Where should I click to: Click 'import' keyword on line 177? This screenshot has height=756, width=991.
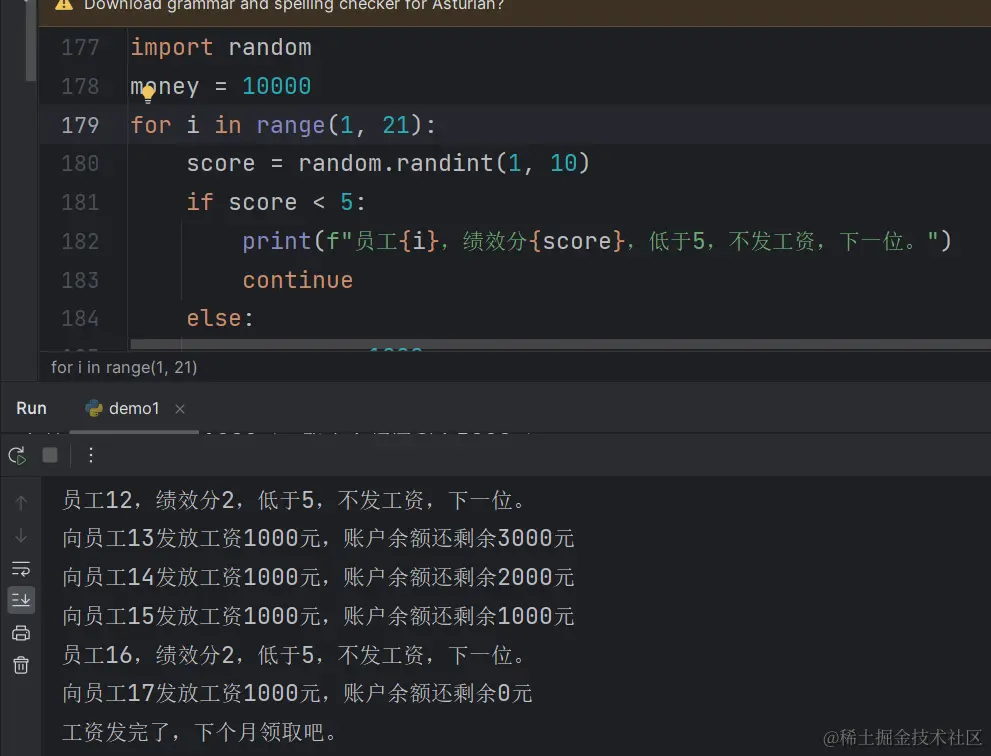[172, 48]
